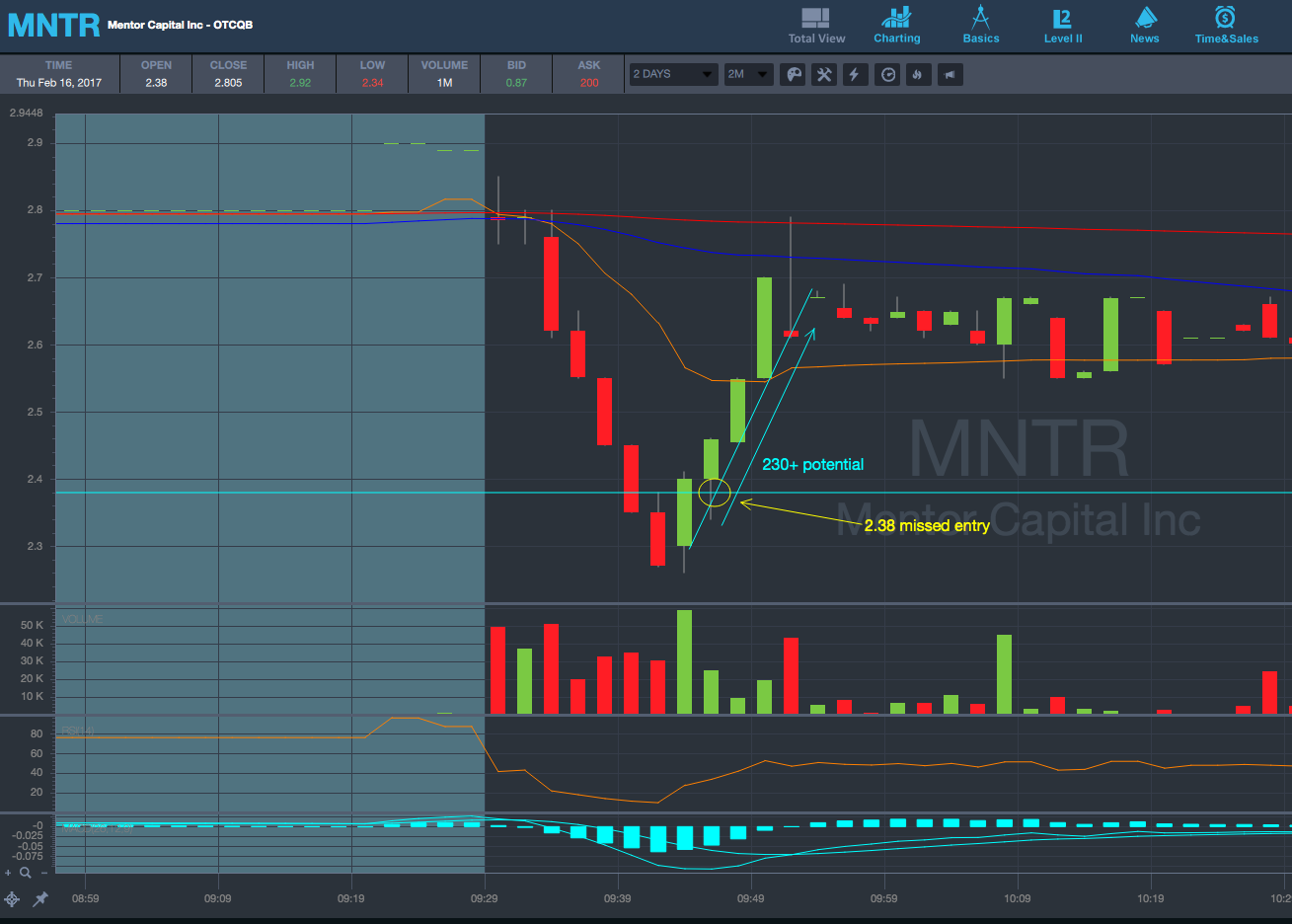Click the minus zoom-out icon

(45, 873)
